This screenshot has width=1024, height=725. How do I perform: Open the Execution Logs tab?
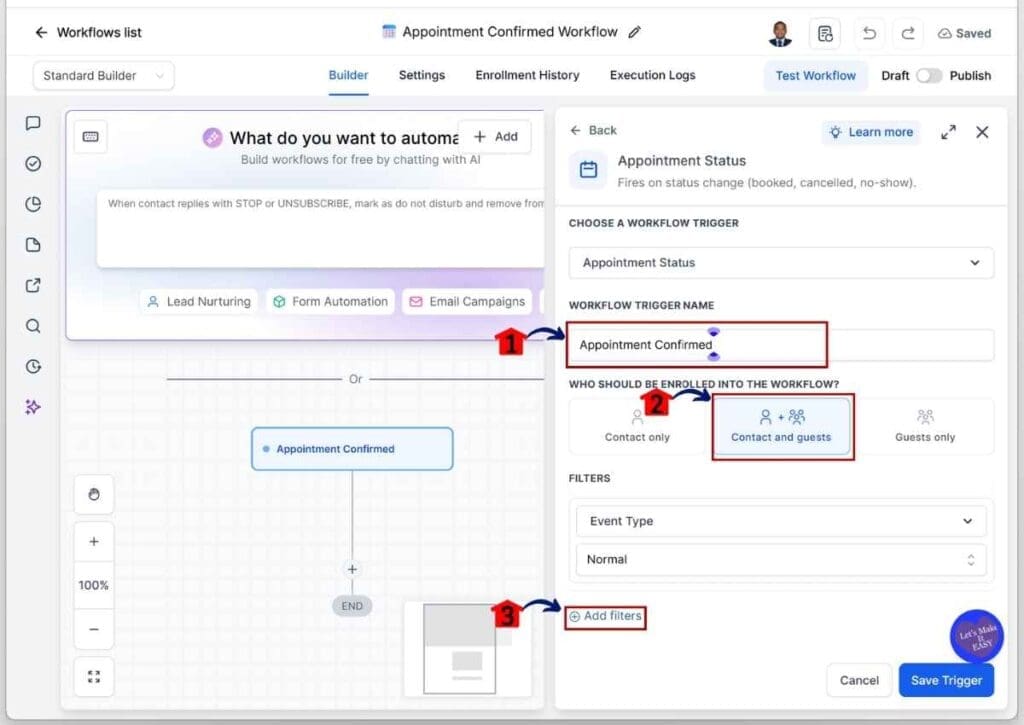pyautogui.click(x=652, y=75)
